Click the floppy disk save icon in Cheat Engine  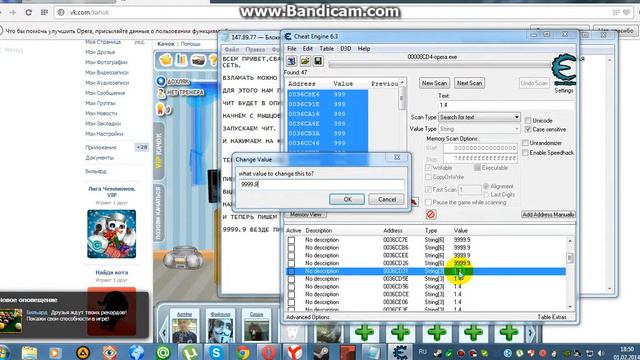(318, 61)
